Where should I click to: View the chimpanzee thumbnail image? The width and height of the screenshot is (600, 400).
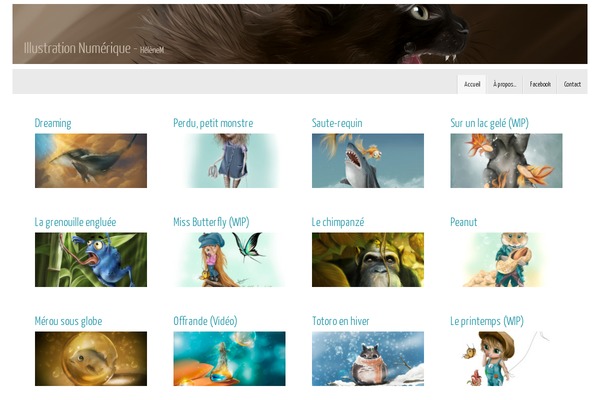point(368,260)
